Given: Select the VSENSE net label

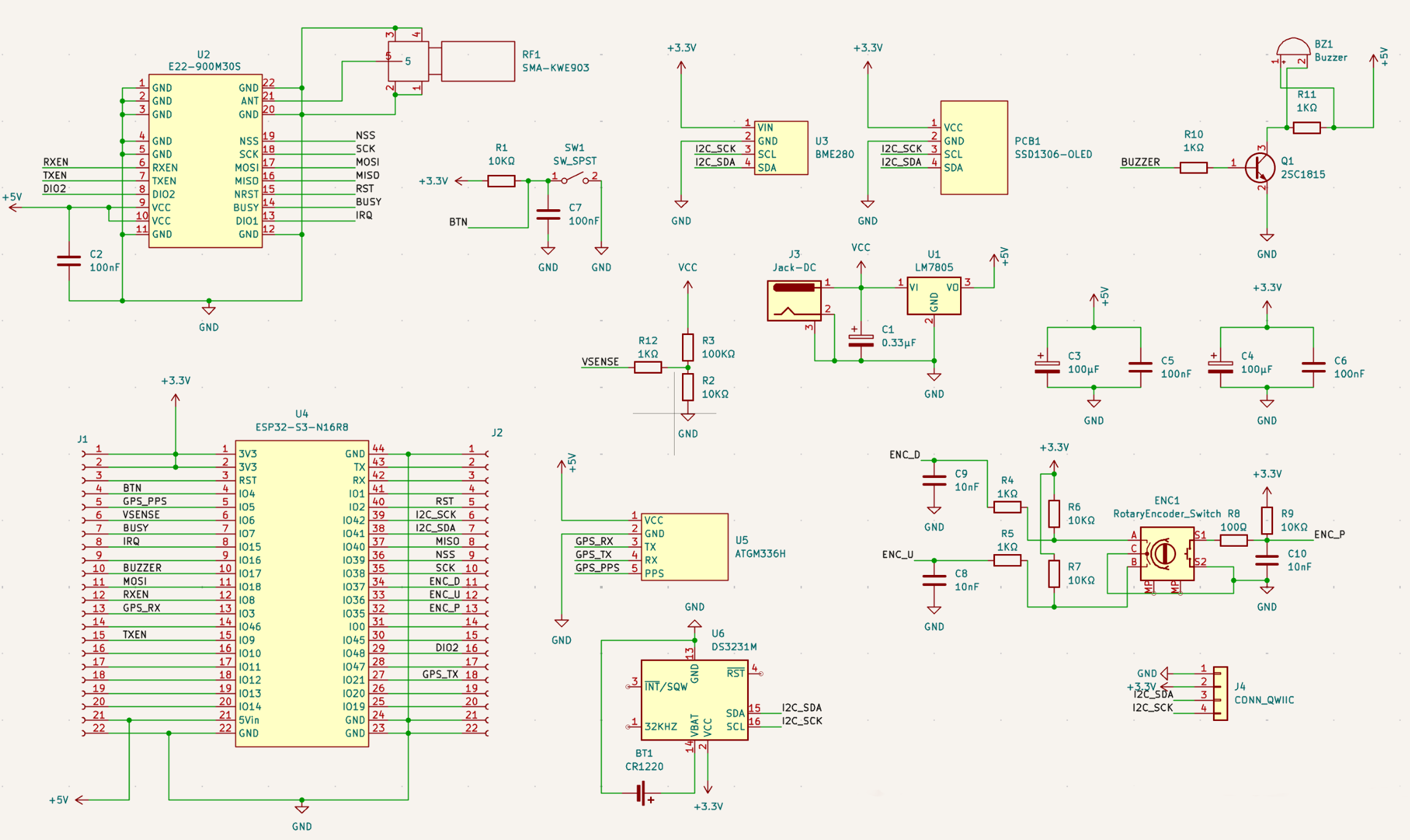Looking at the screenshot, I should 601,362.
